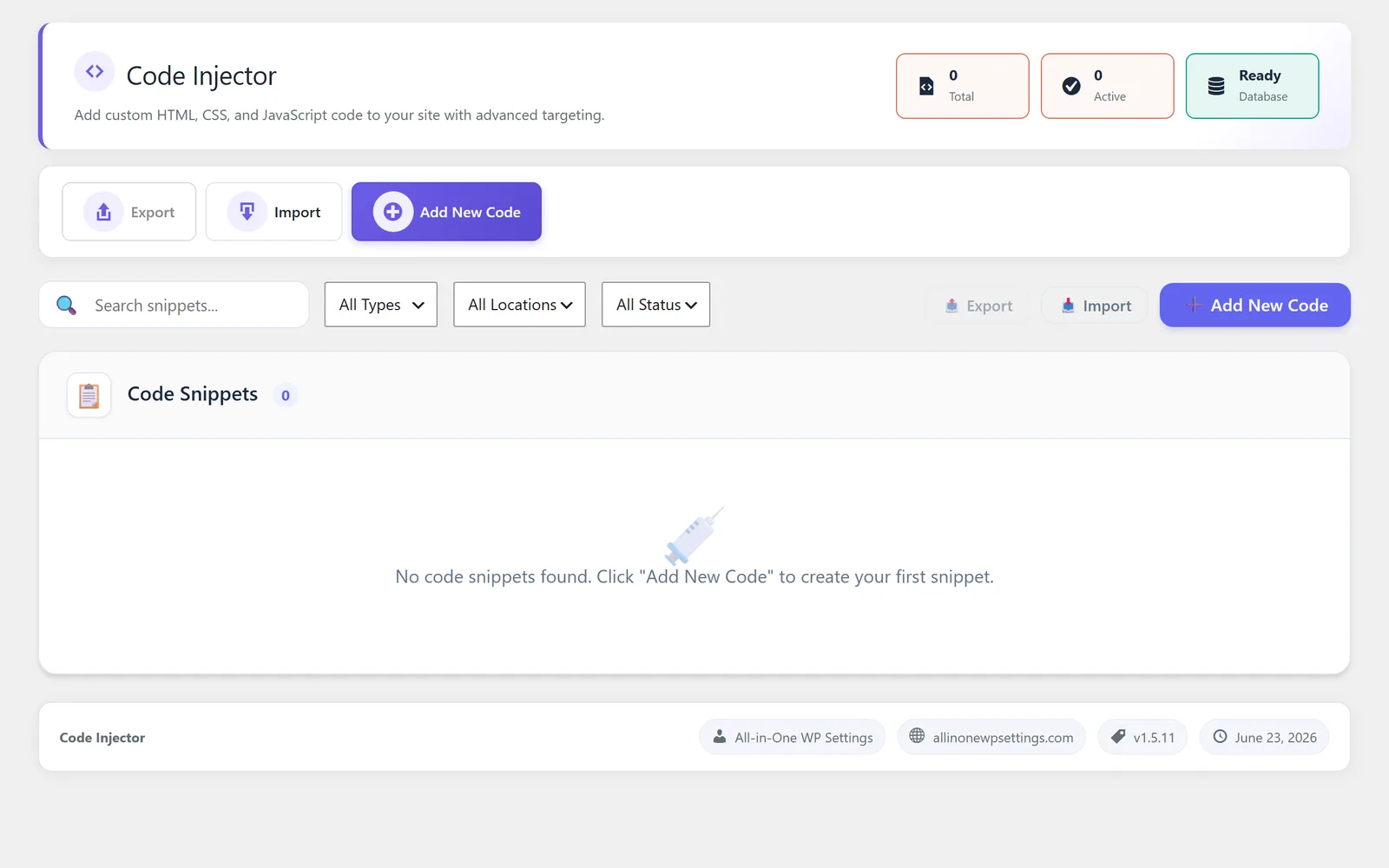Click the Import text in the filter row

click(x=1107, y=306)
